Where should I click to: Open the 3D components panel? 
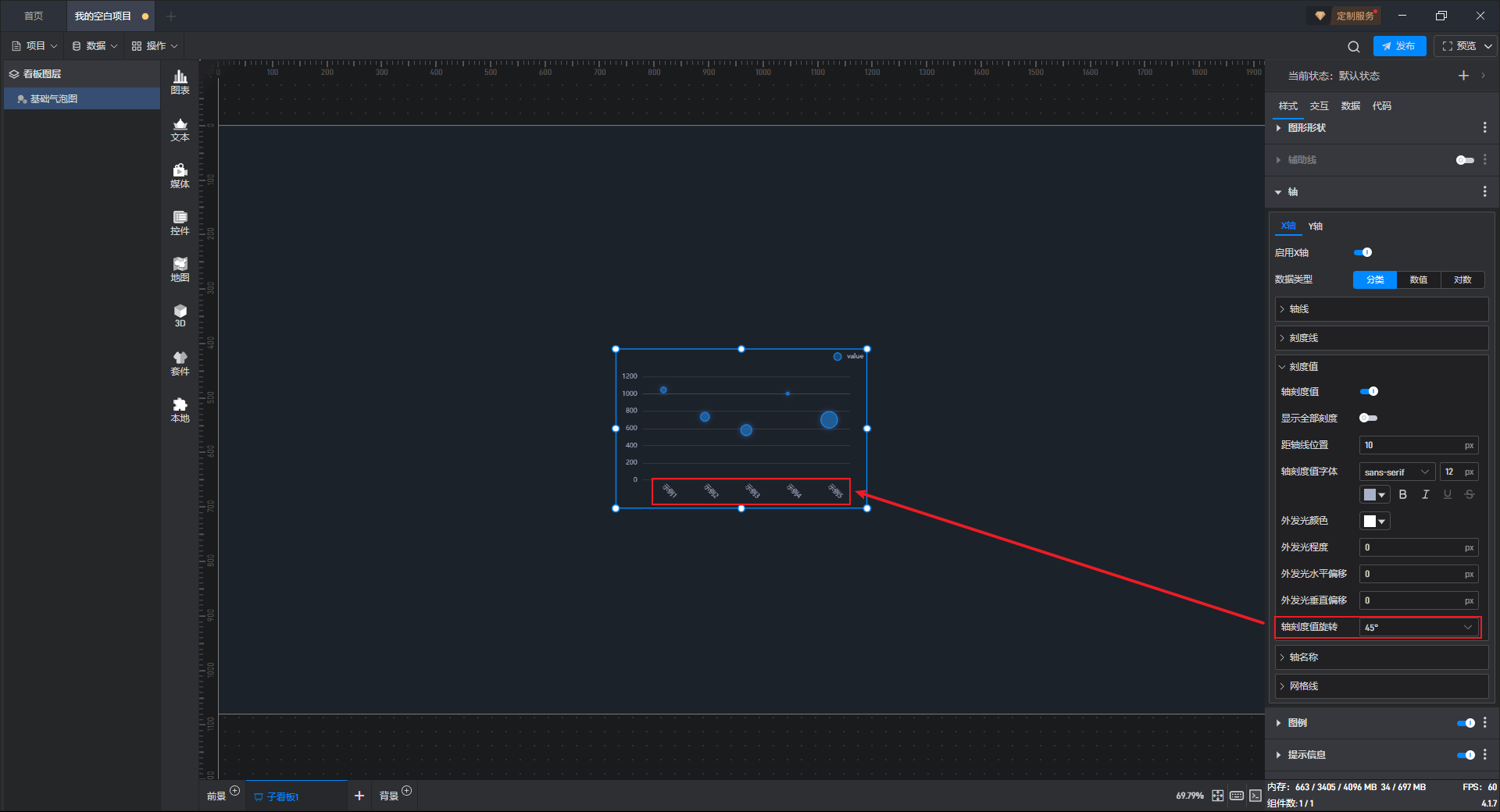180,315
